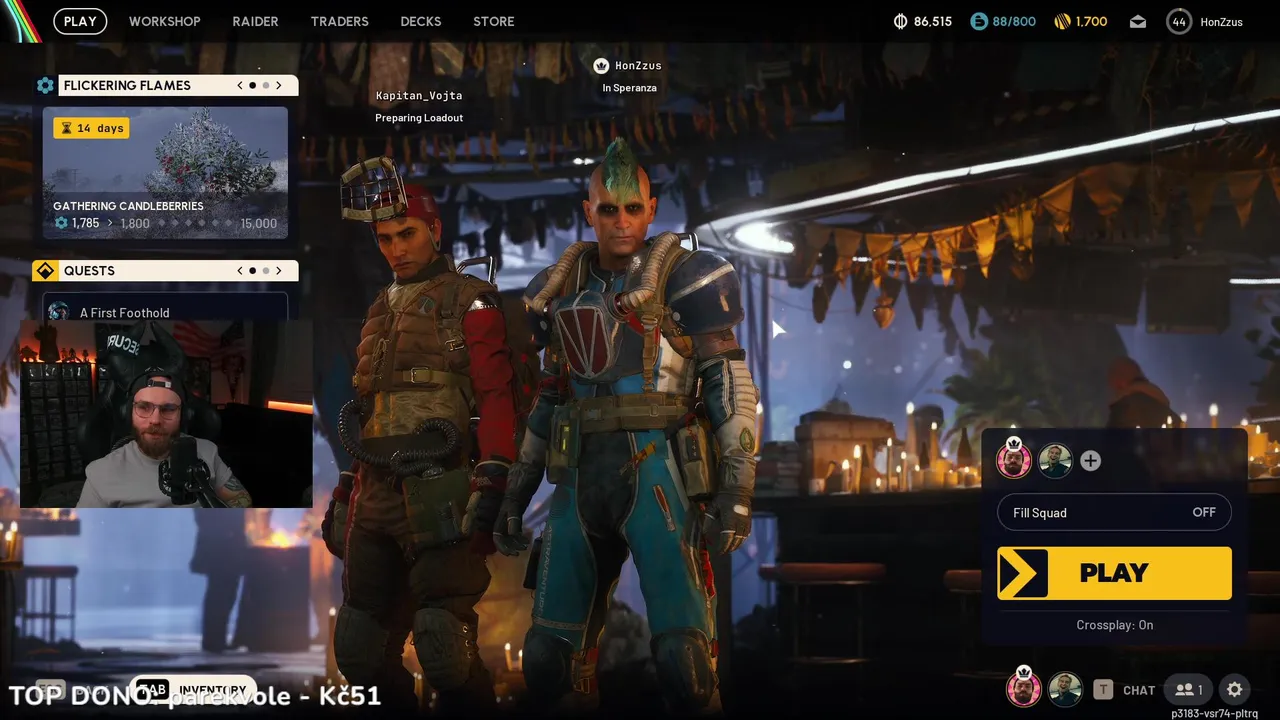Open INVENTORY via the TAB prompt

point(193,690)
